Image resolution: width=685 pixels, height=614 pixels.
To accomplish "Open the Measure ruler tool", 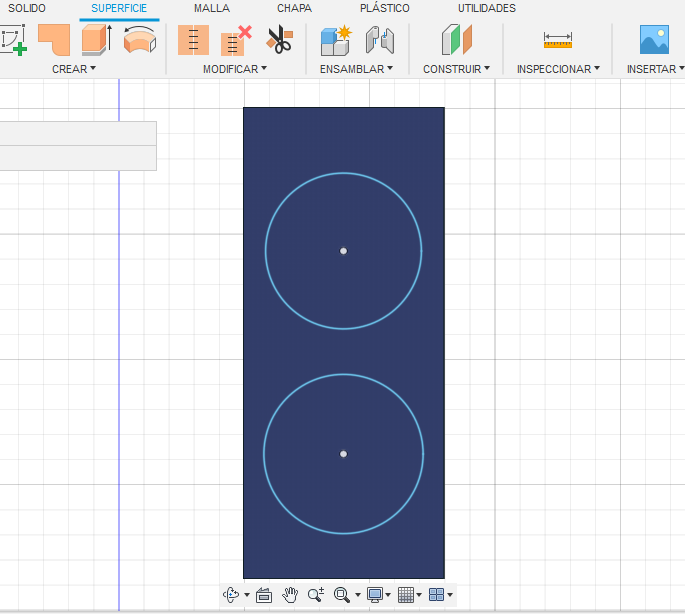I will (558, 40).
